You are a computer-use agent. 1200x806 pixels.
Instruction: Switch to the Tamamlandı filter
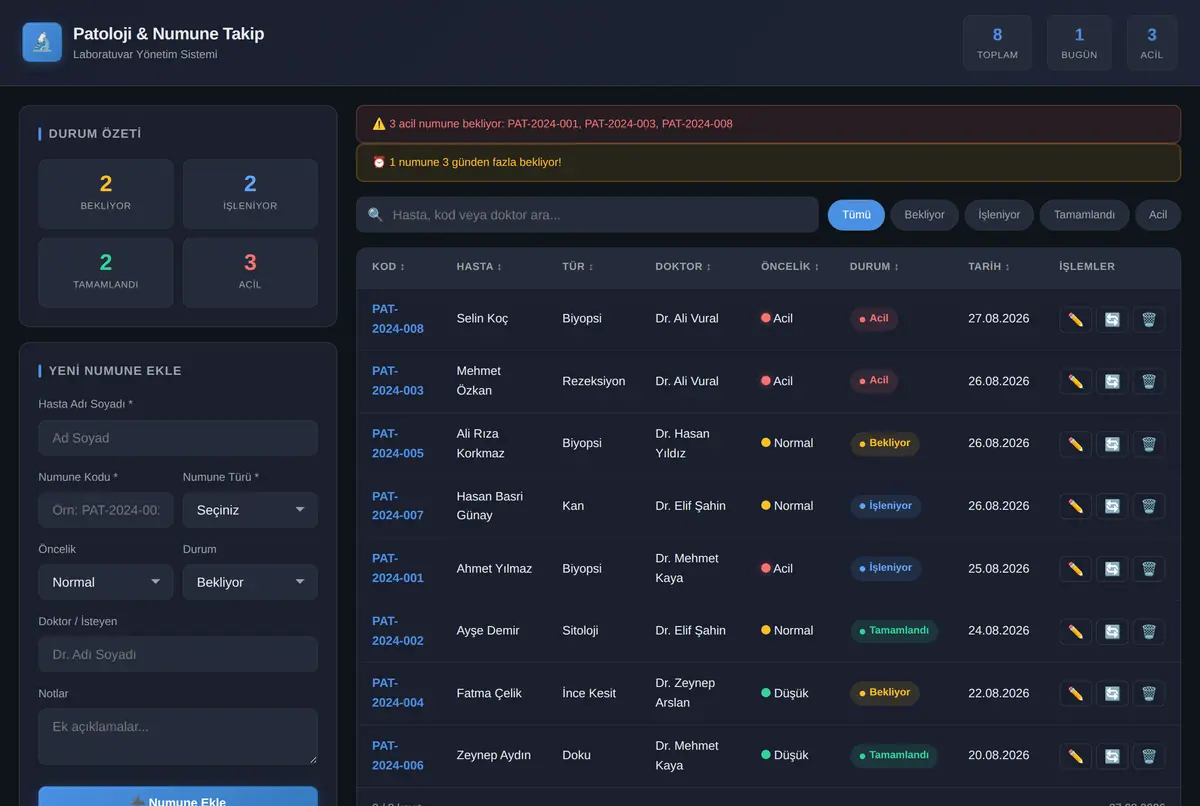tap(1084, 215)
